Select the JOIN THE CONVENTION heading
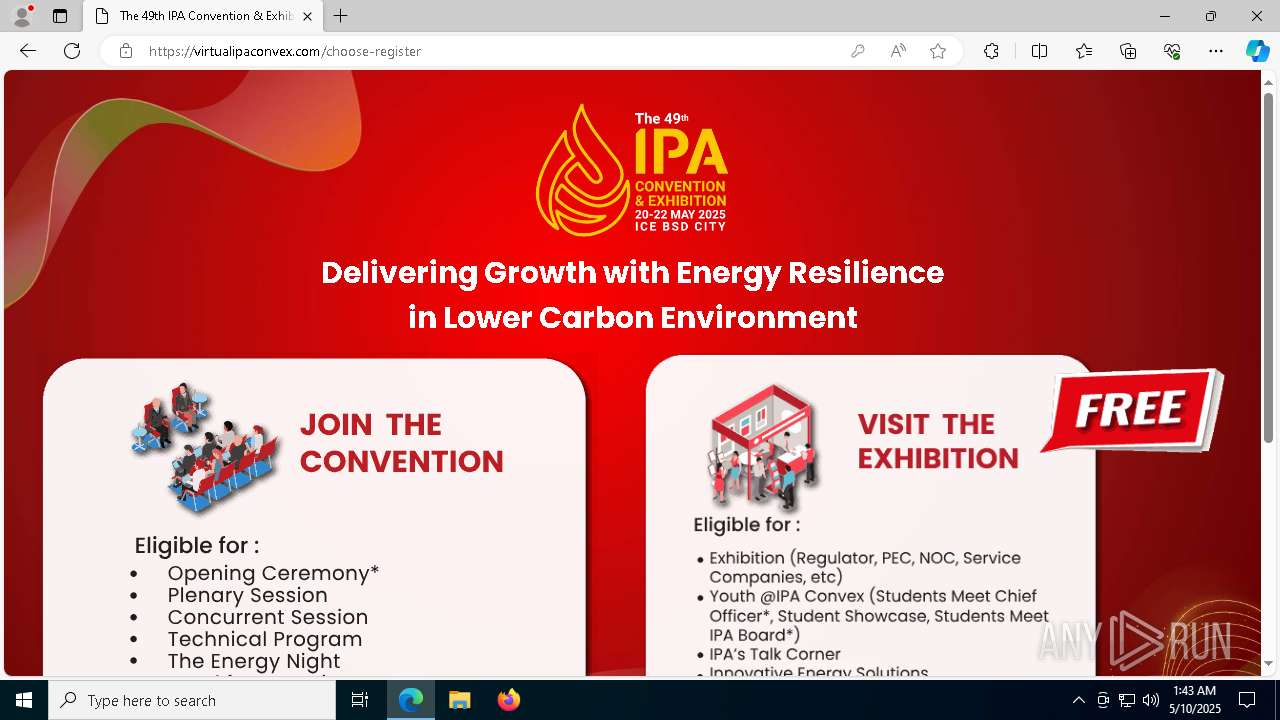Image resolution: width=1280 pixels, height=720 pixels. [x=401, y=443]
